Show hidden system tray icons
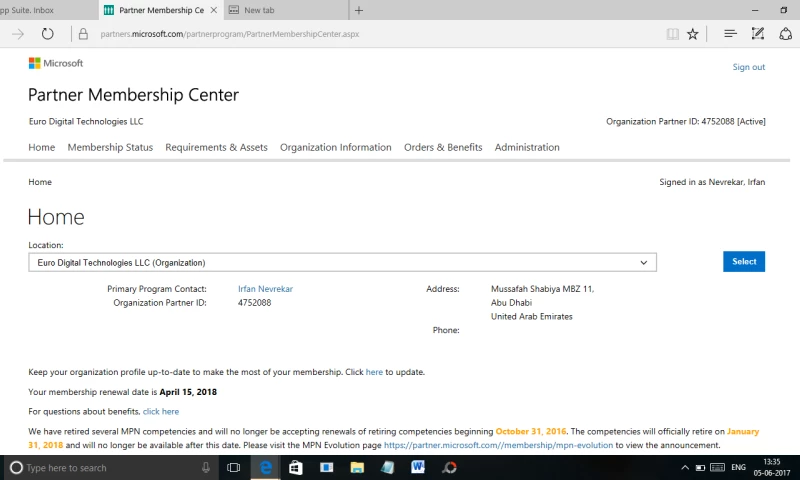The height and width of the screenshot is (480, 800). [x=685, y=467]
